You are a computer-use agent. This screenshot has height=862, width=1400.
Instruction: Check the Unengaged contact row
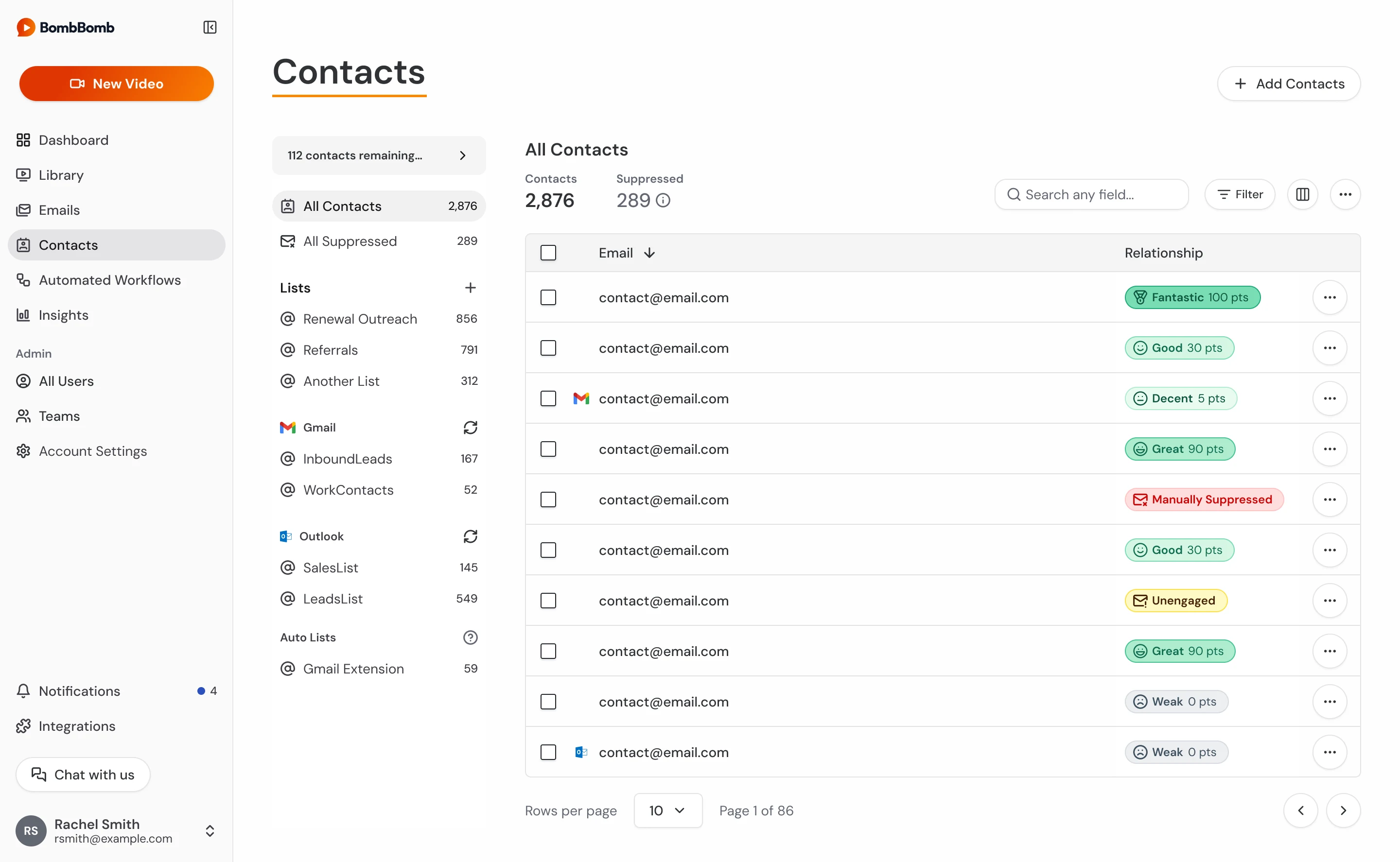548,601
